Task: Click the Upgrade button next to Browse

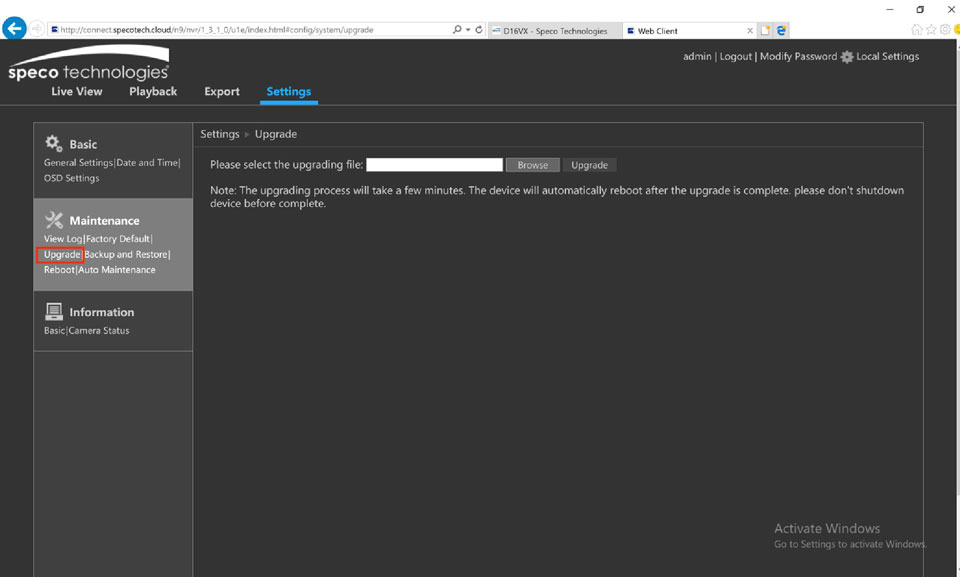Action: tap(589, 165)
